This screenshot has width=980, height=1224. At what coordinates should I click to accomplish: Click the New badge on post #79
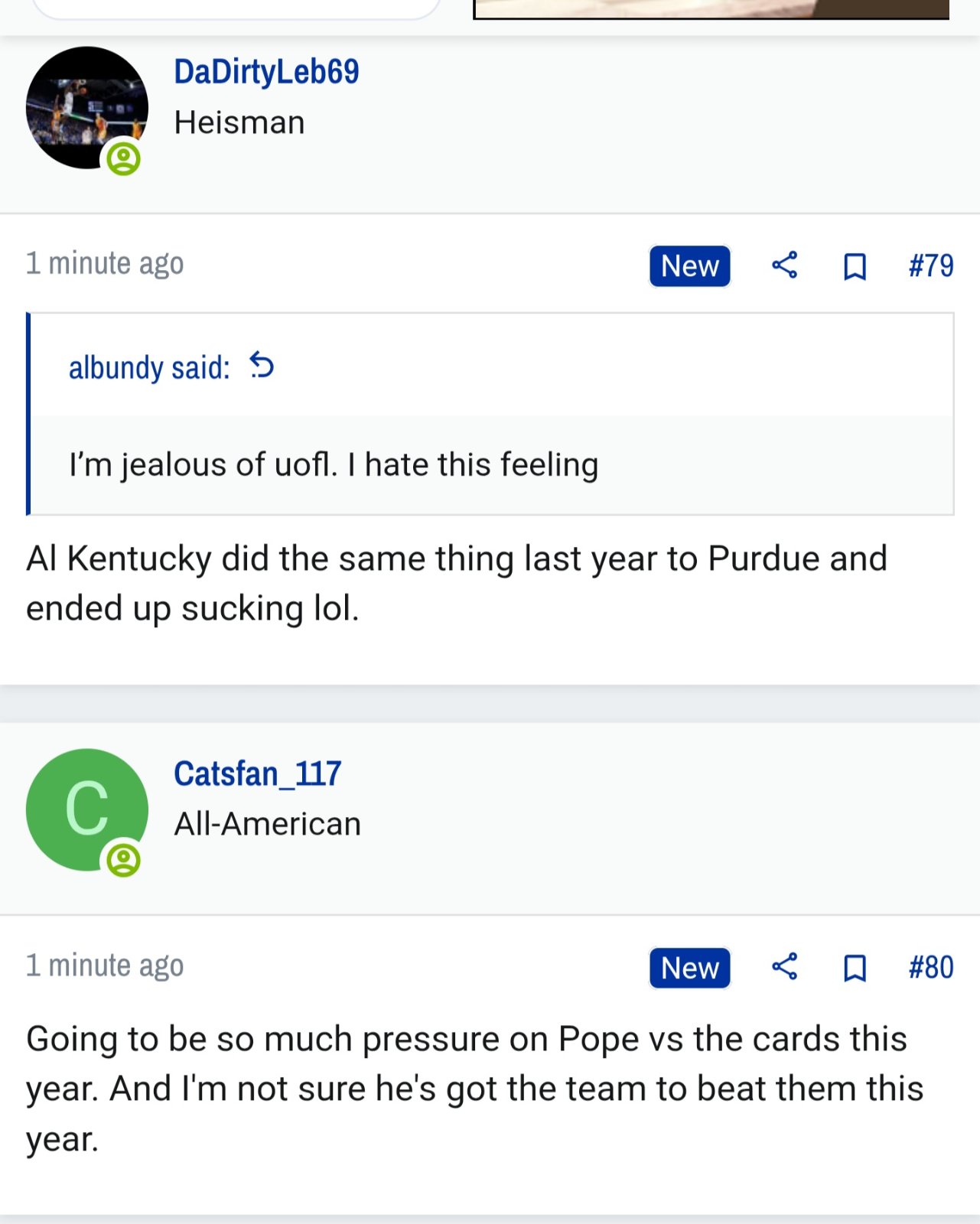[x=690, y=265]
